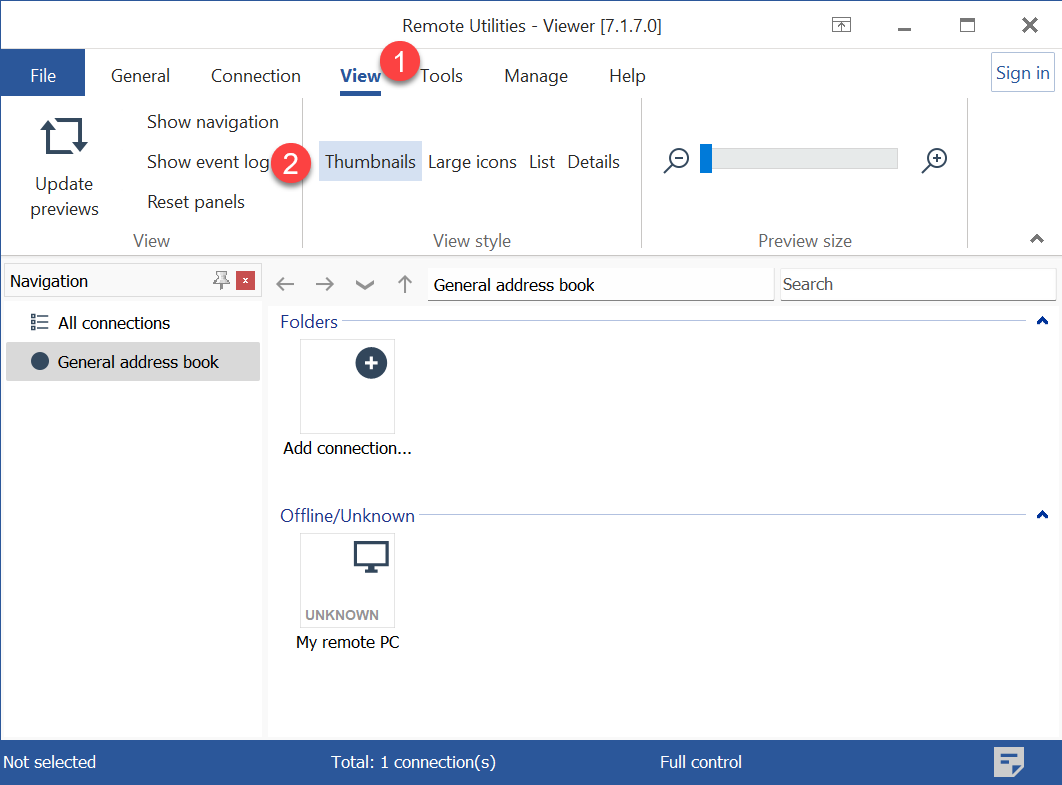1062x785 pixels.
Task: Click the Update previews icon
Action: pyautogui.click(x=64, y=135)
